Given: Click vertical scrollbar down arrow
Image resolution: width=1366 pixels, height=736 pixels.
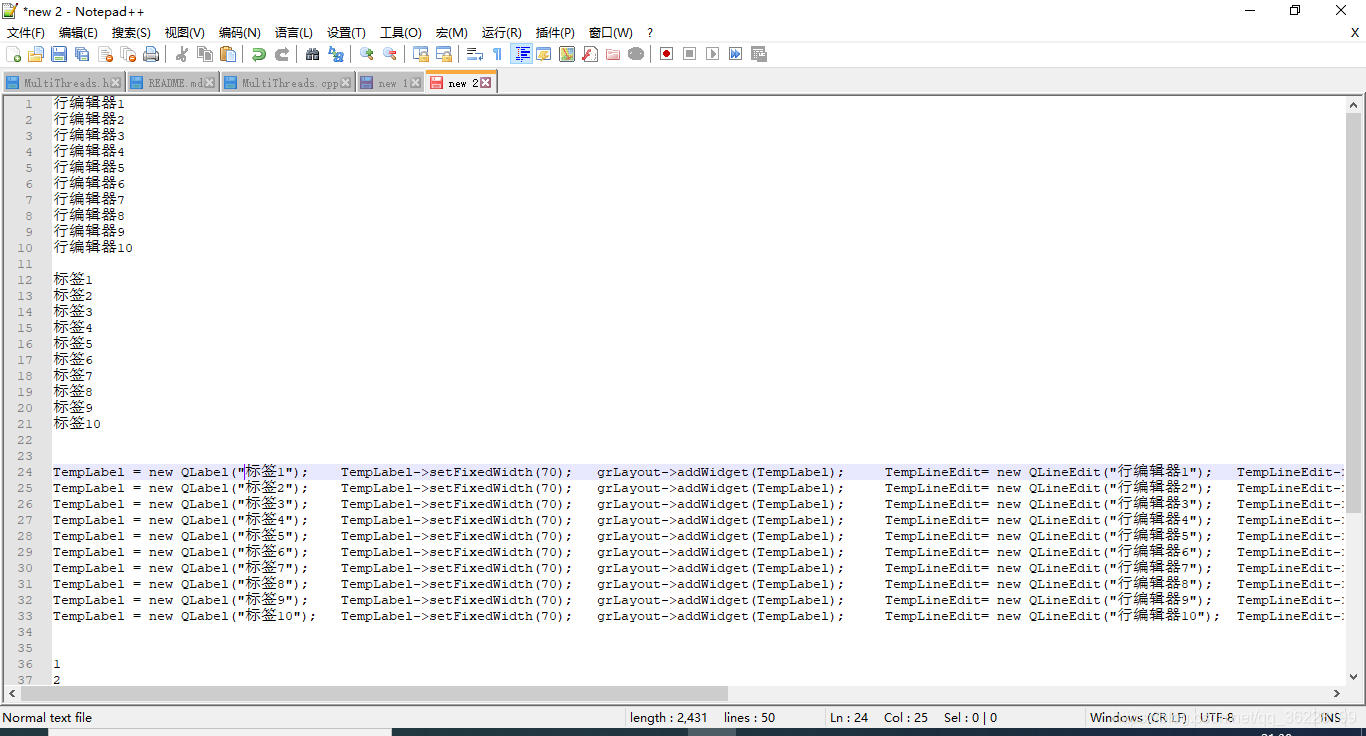Looking at the screenshot, I should (x=1353, y=676).
